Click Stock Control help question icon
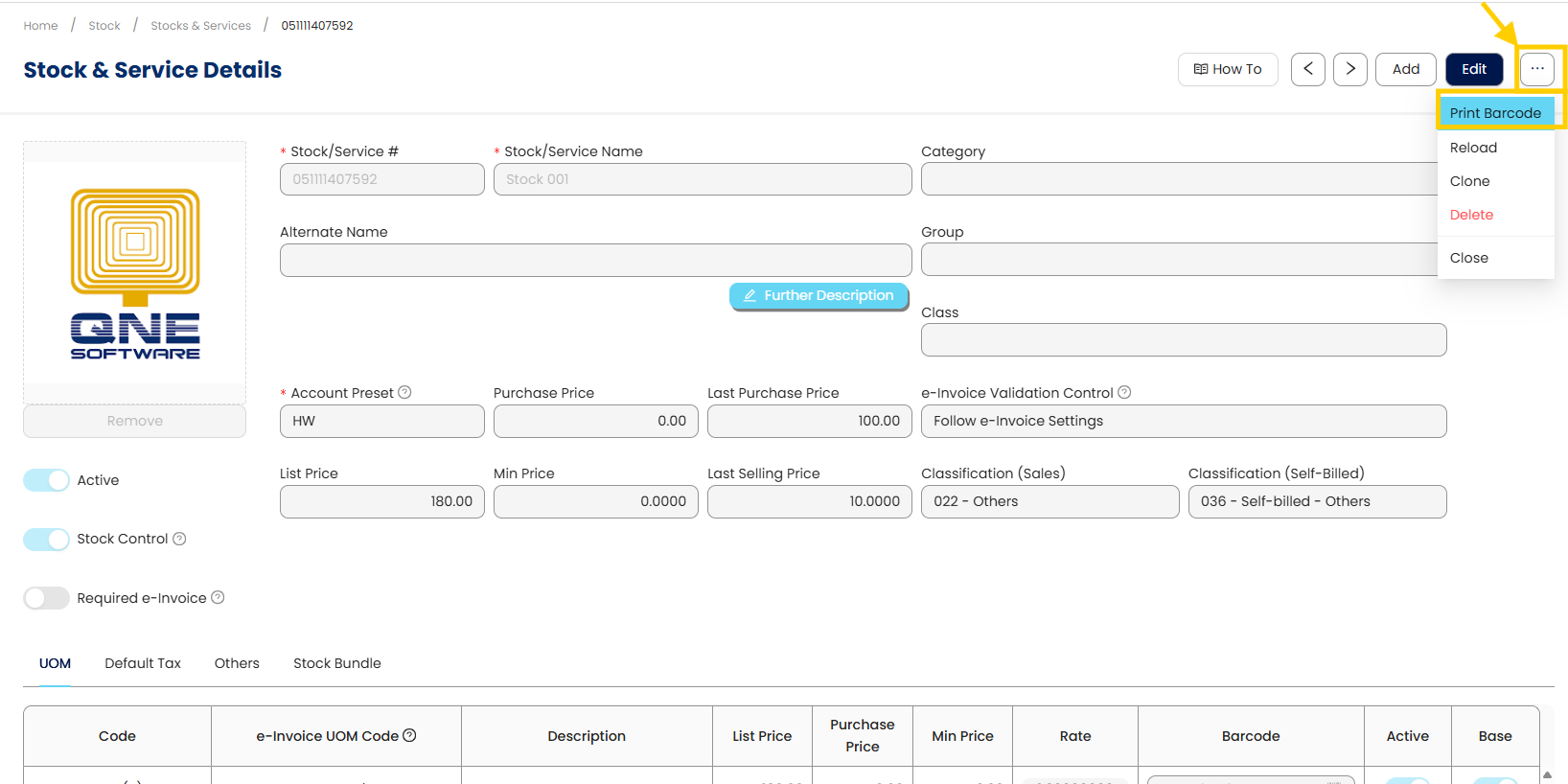This screenshot has width=1568, height=784. (179, 539)
